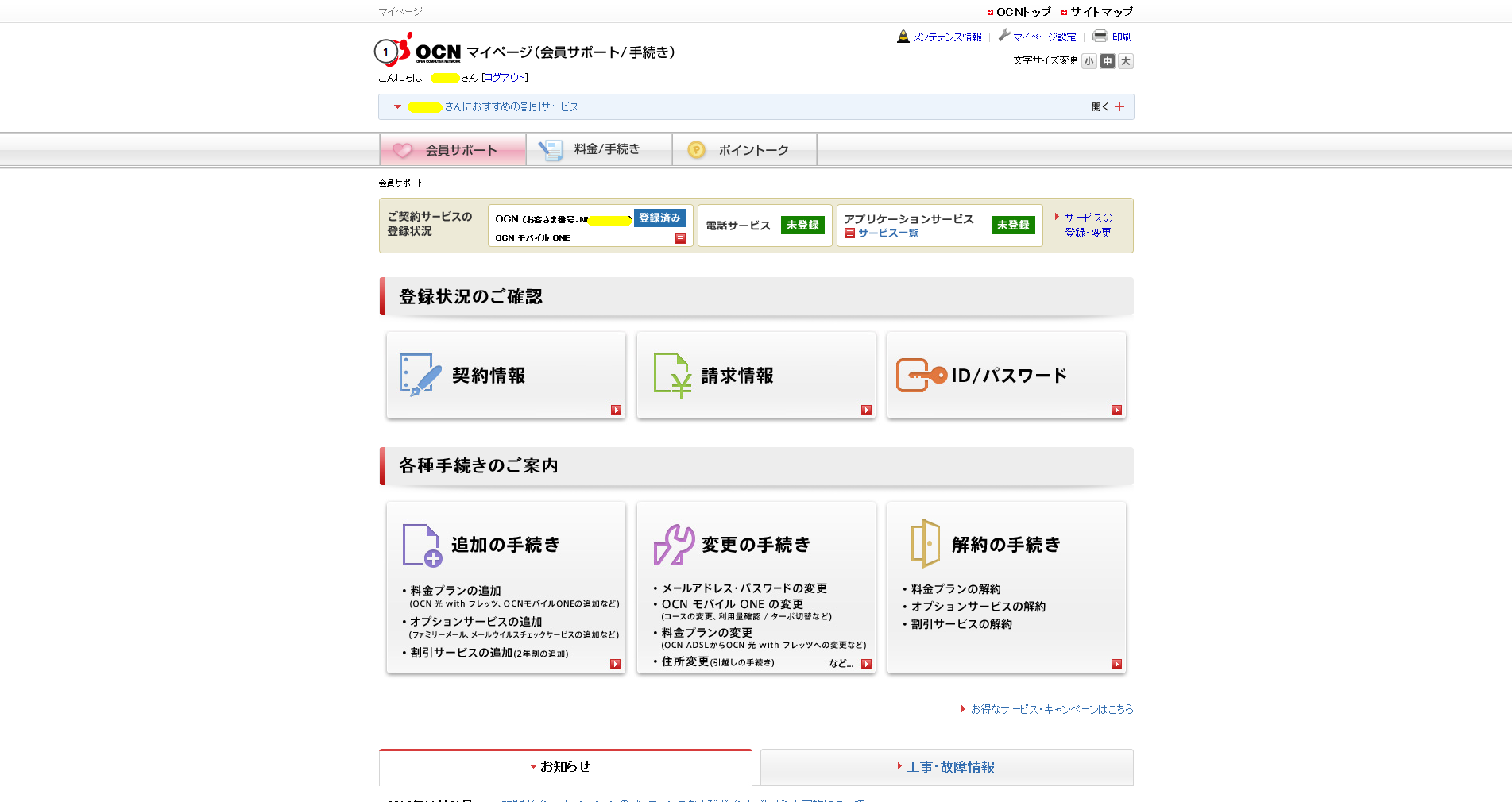Screen dimensions: 1512x802
Task: Select 住所変更 item
Action: (x=685, y=661)
